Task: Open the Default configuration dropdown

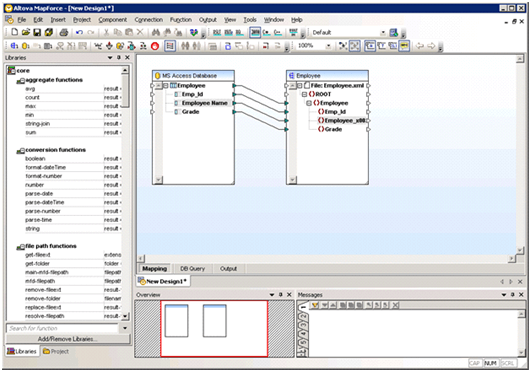Action: [383, 33]
